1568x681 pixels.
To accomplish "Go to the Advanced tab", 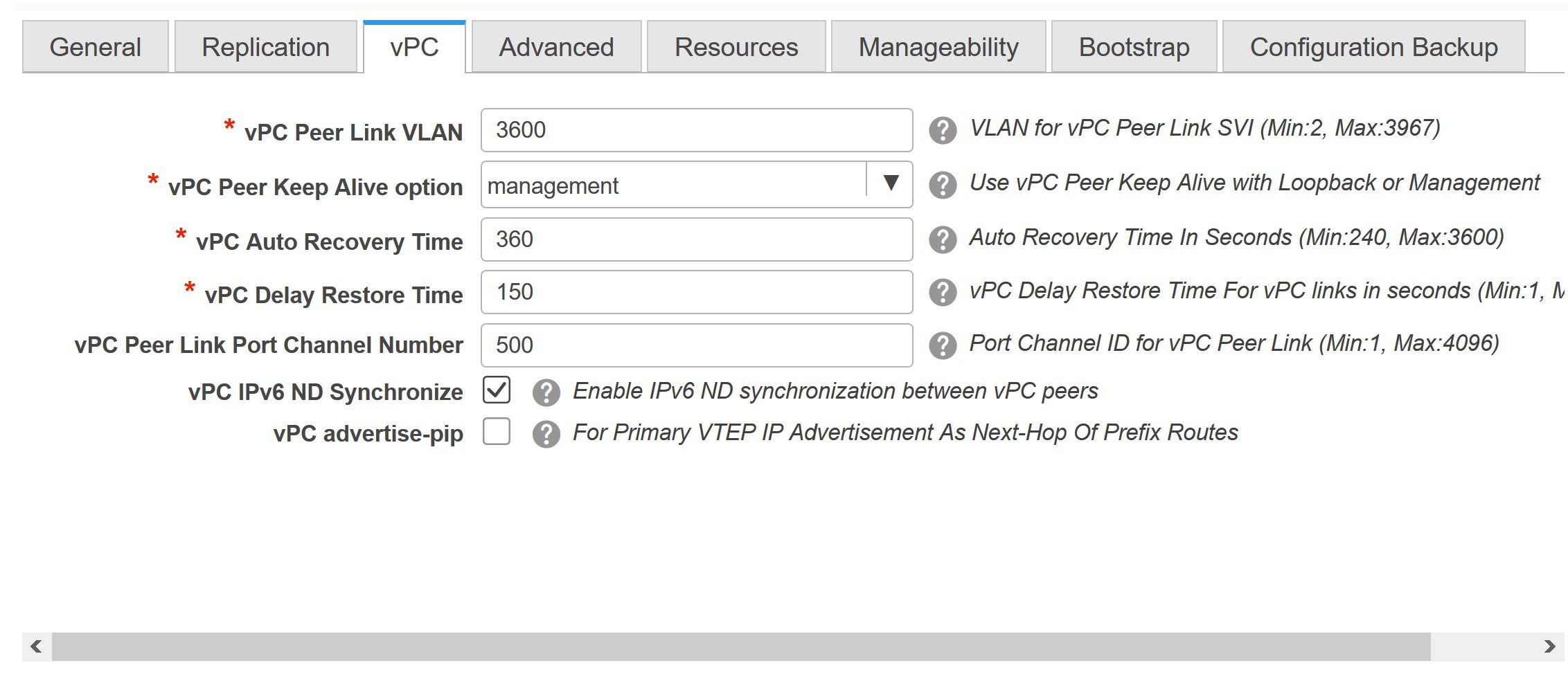I will click(x=556, y=47).
